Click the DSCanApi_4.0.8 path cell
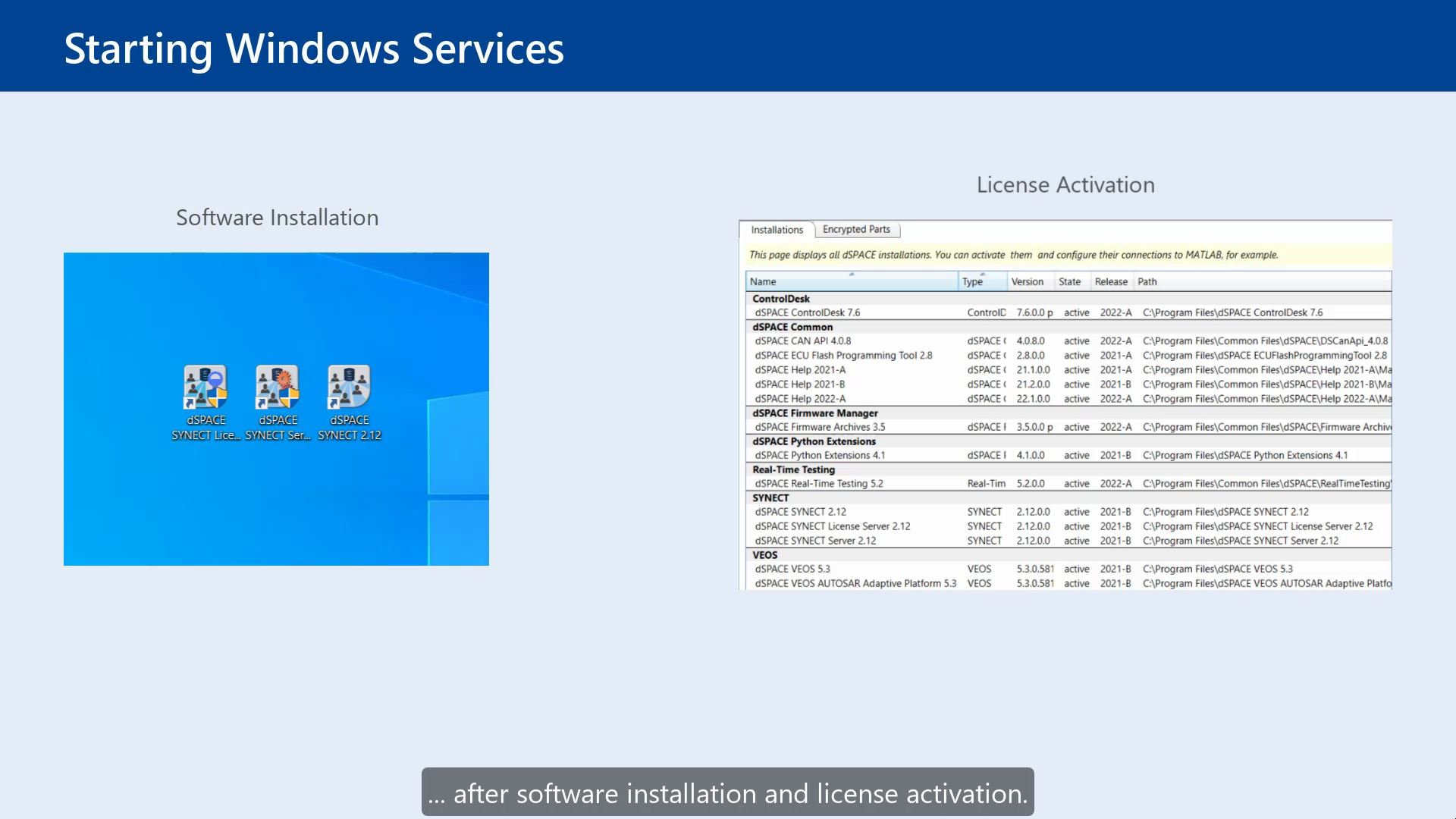 (1265, 341)
